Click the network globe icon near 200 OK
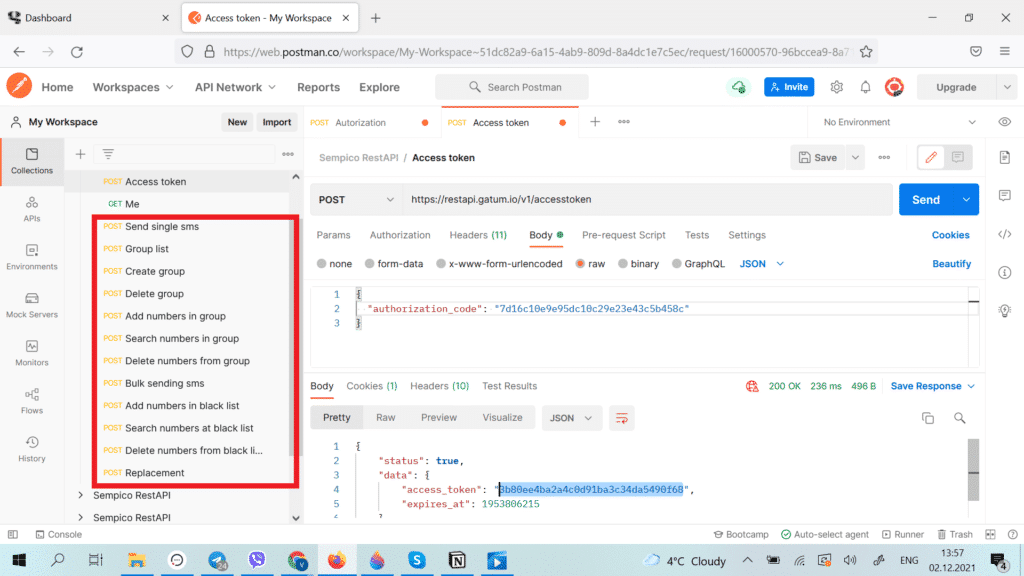 coord(752,386)
